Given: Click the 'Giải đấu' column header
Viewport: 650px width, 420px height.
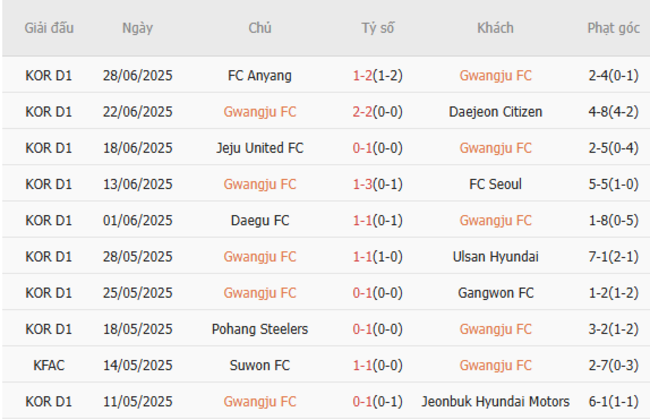Looking at the screenshot, I should [x=49, y=28].
